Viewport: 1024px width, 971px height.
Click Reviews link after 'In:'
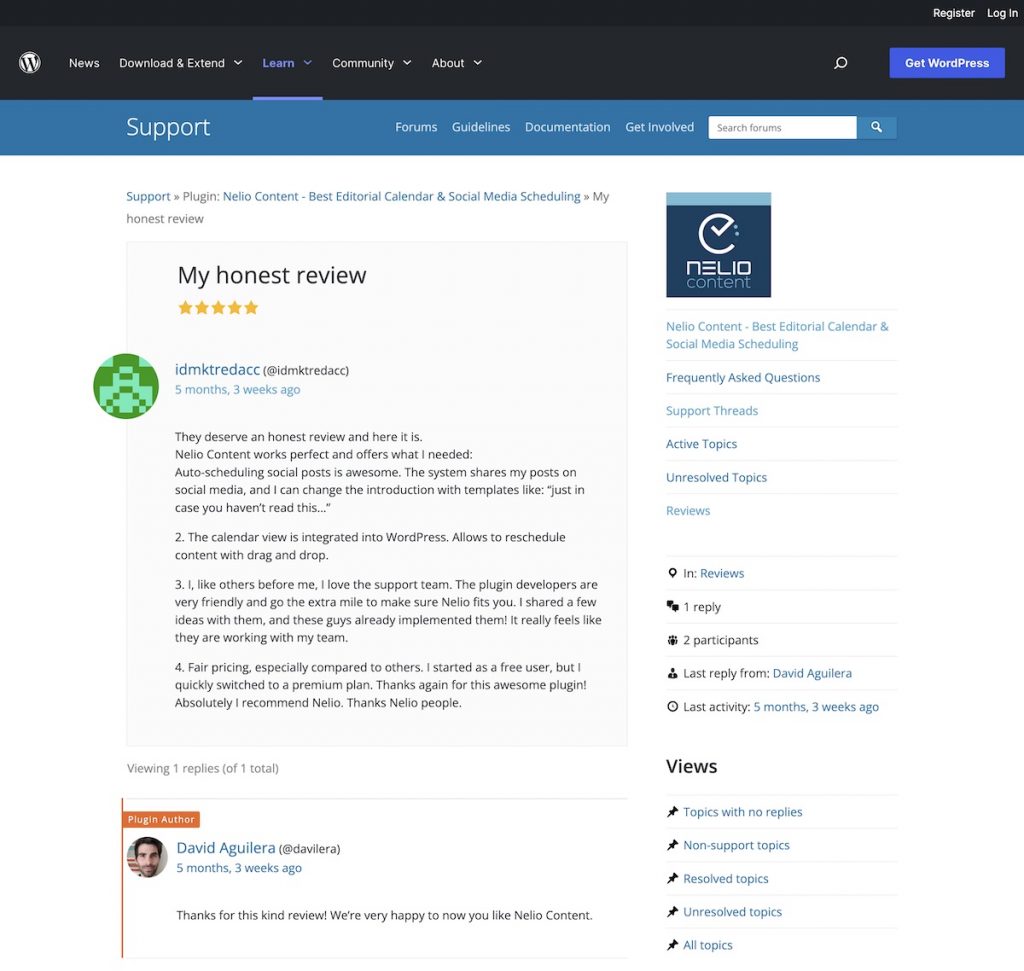click(722, 573)
